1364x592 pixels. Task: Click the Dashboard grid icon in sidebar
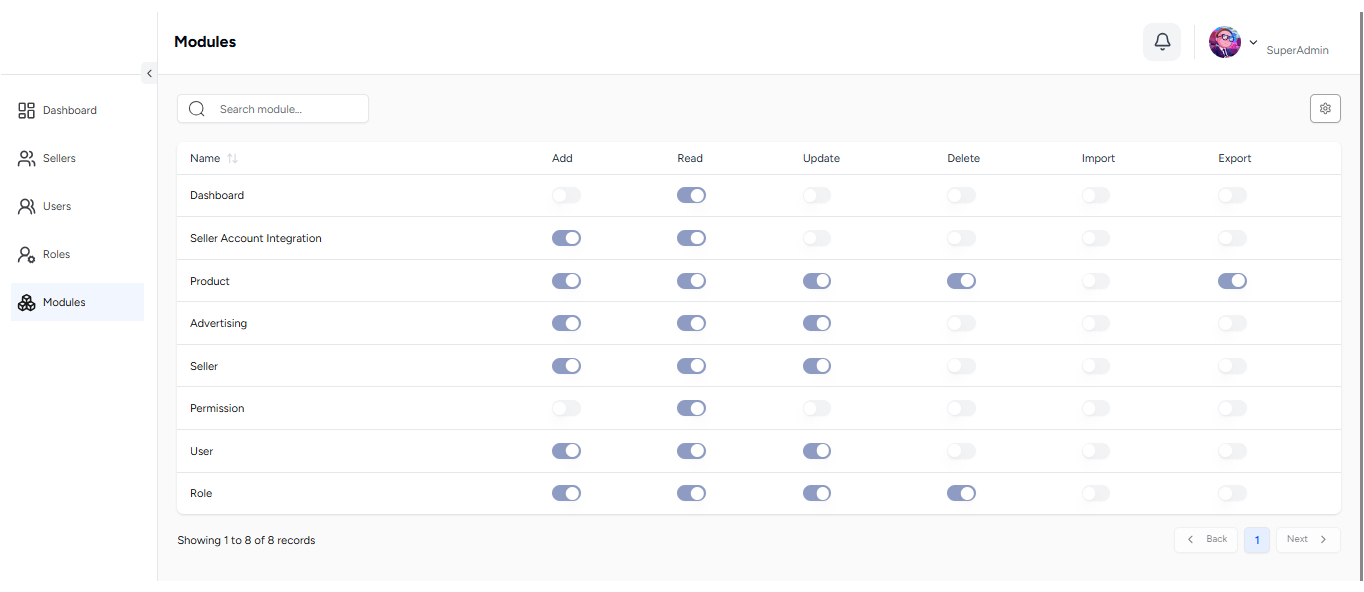27,110
